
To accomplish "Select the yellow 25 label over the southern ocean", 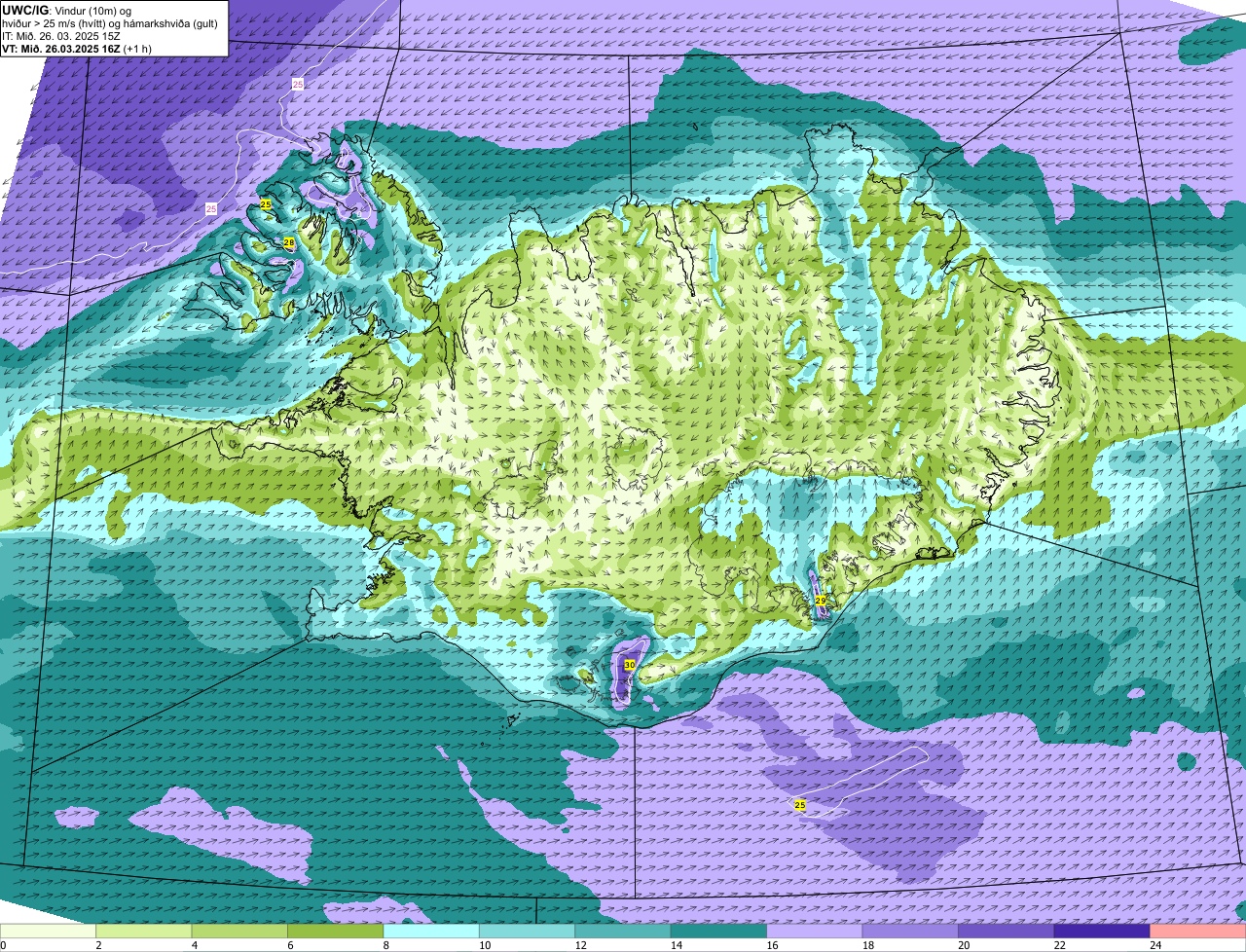I will coord(800,805).
